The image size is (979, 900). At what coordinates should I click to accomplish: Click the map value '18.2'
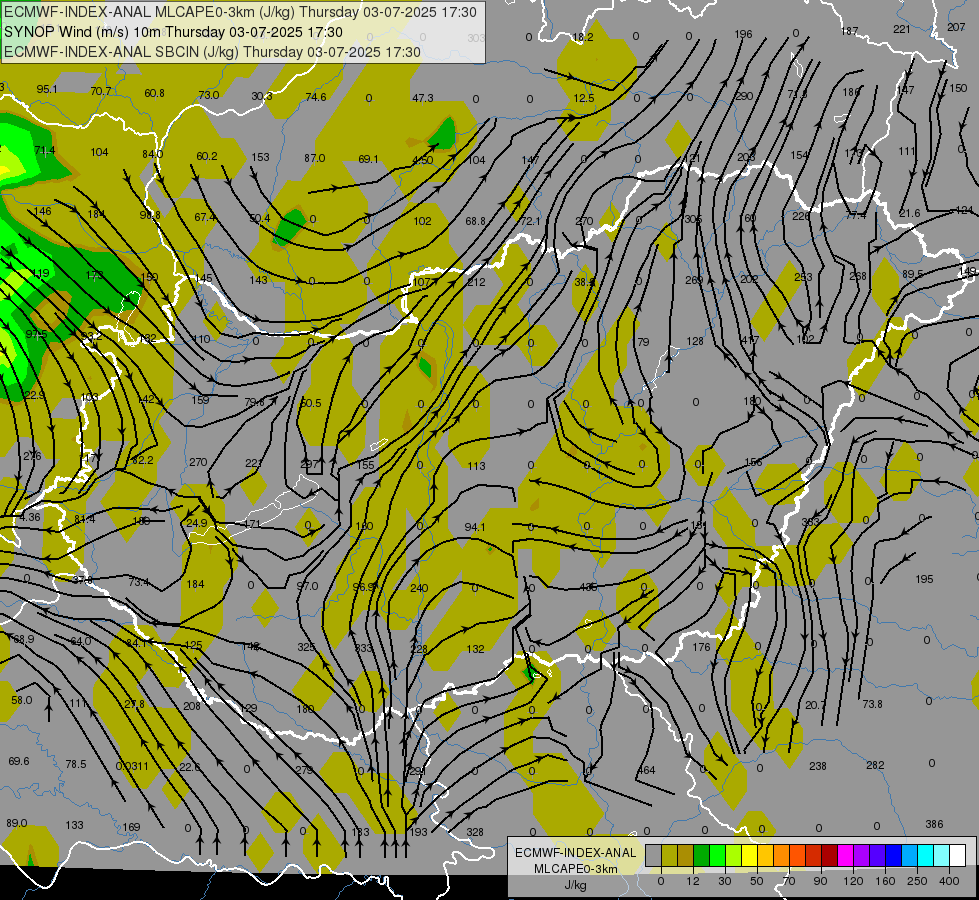pos(583,37)
